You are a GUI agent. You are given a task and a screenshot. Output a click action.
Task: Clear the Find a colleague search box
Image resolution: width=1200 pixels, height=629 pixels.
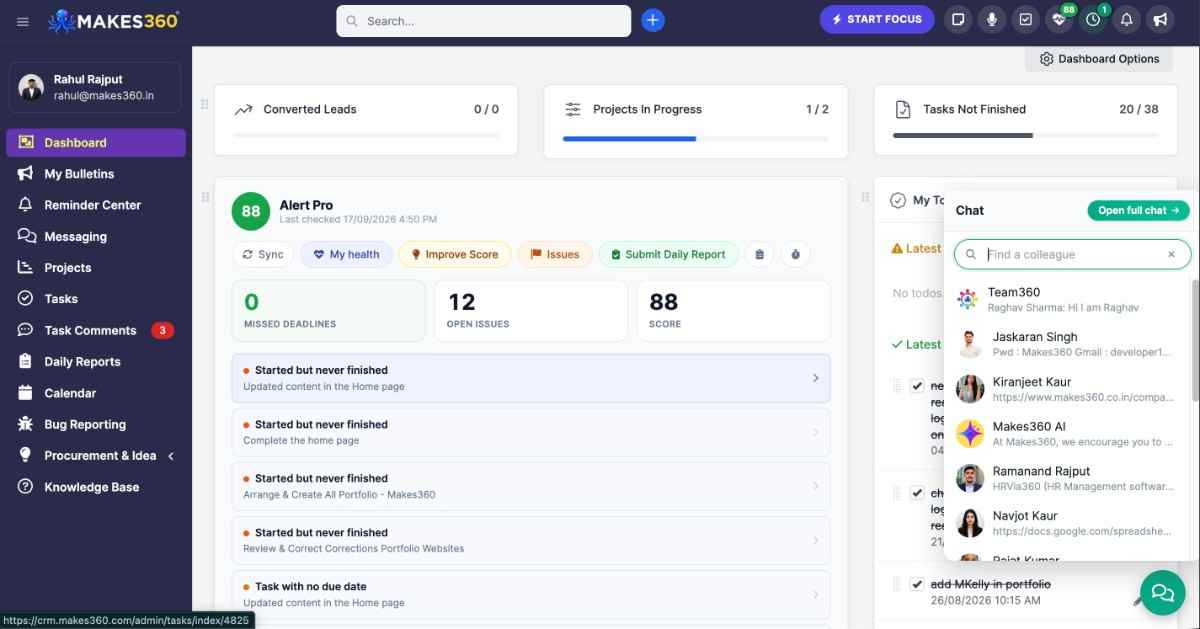(x=1171, y=254)
